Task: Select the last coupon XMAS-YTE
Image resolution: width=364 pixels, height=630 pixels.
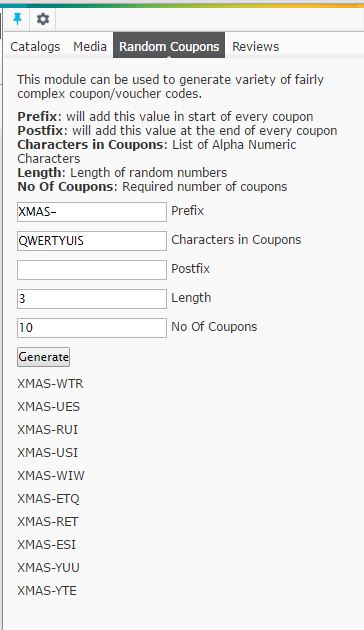Action: pos(47,591)
